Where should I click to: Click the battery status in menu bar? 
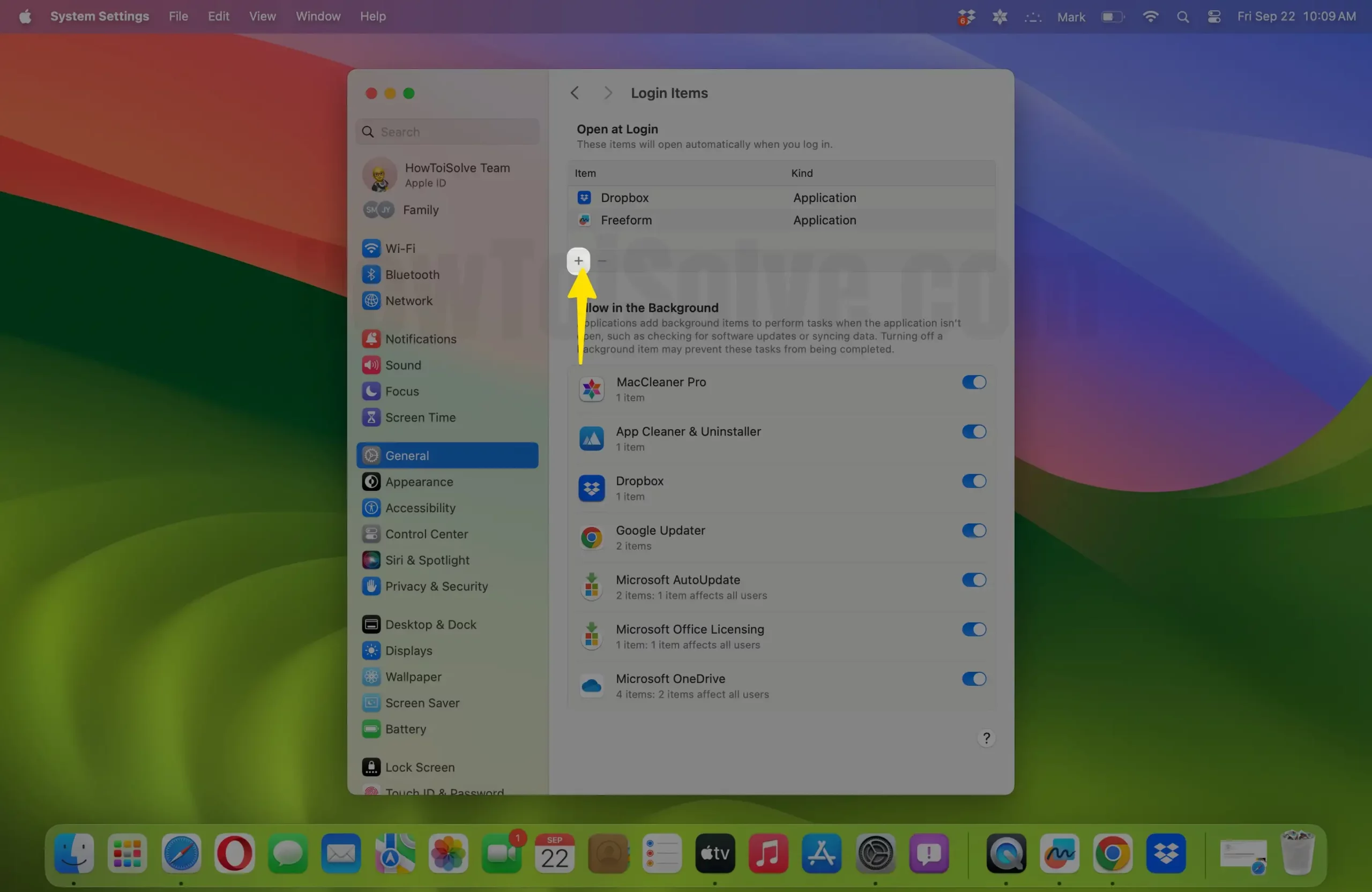1112,17
